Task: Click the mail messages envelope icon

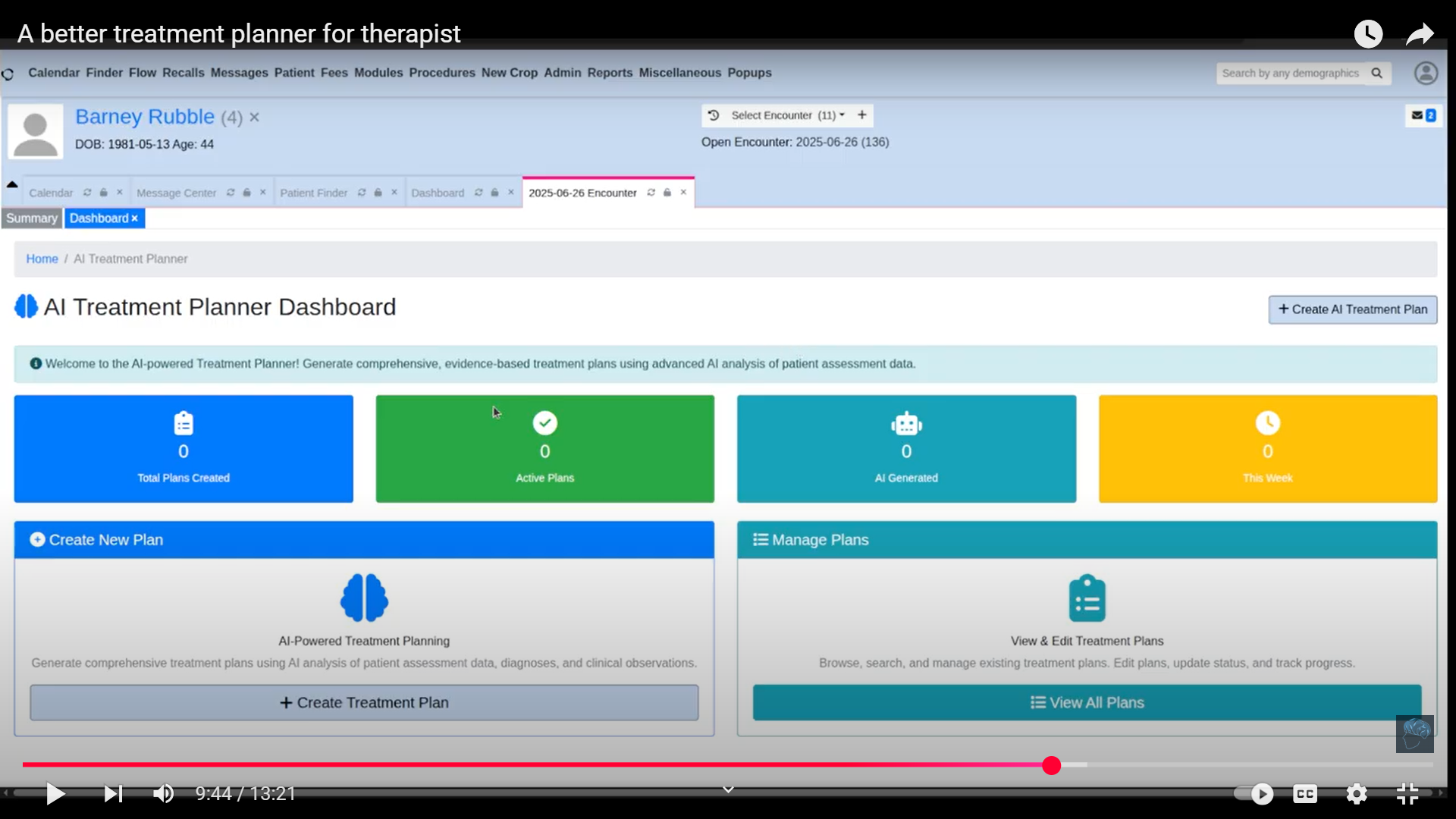Action: pos(1417,115)
